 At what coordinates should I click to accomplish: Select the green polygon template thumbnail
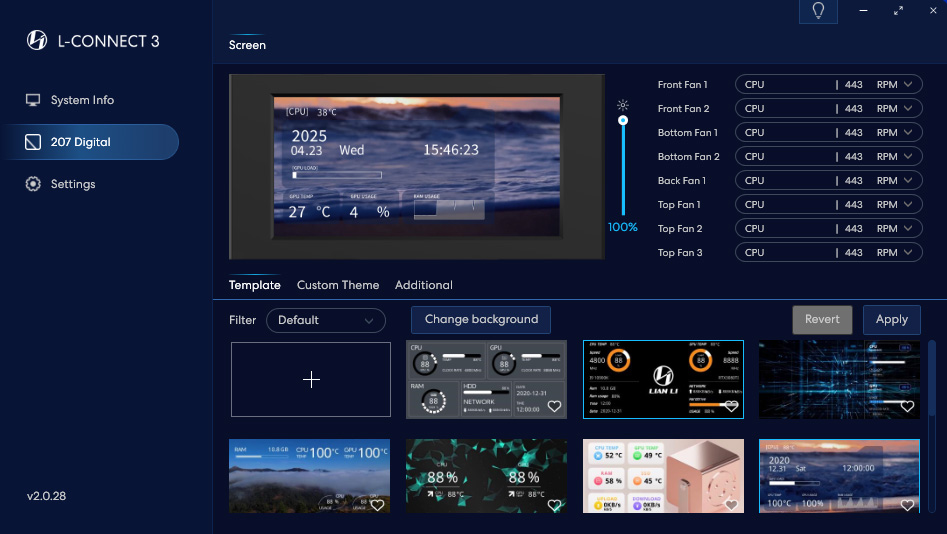pos(486,476)
